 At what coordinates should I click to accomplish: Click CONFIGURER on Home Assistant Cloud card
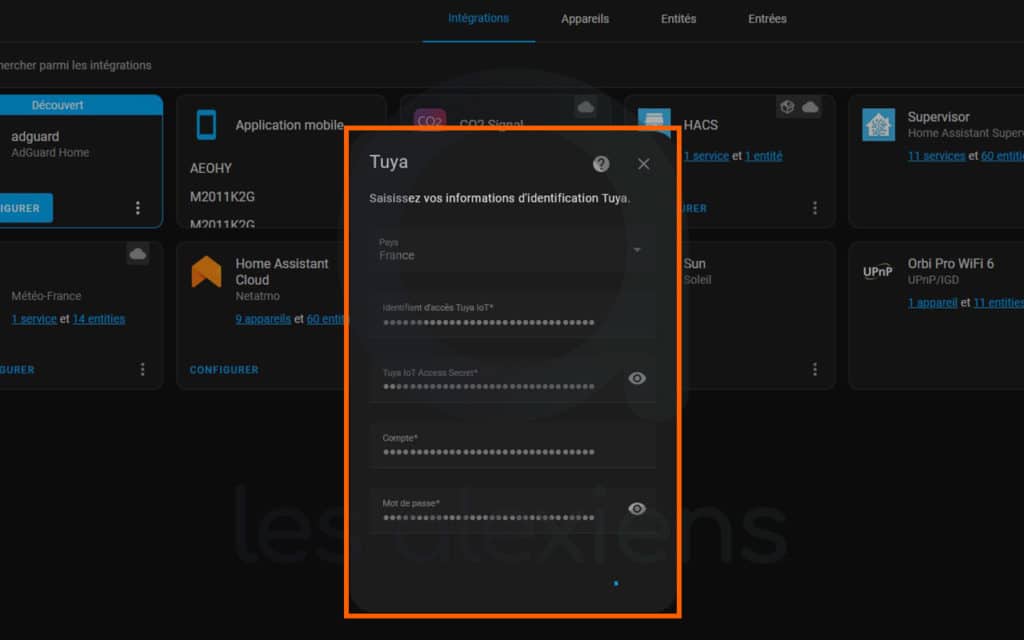224,370
